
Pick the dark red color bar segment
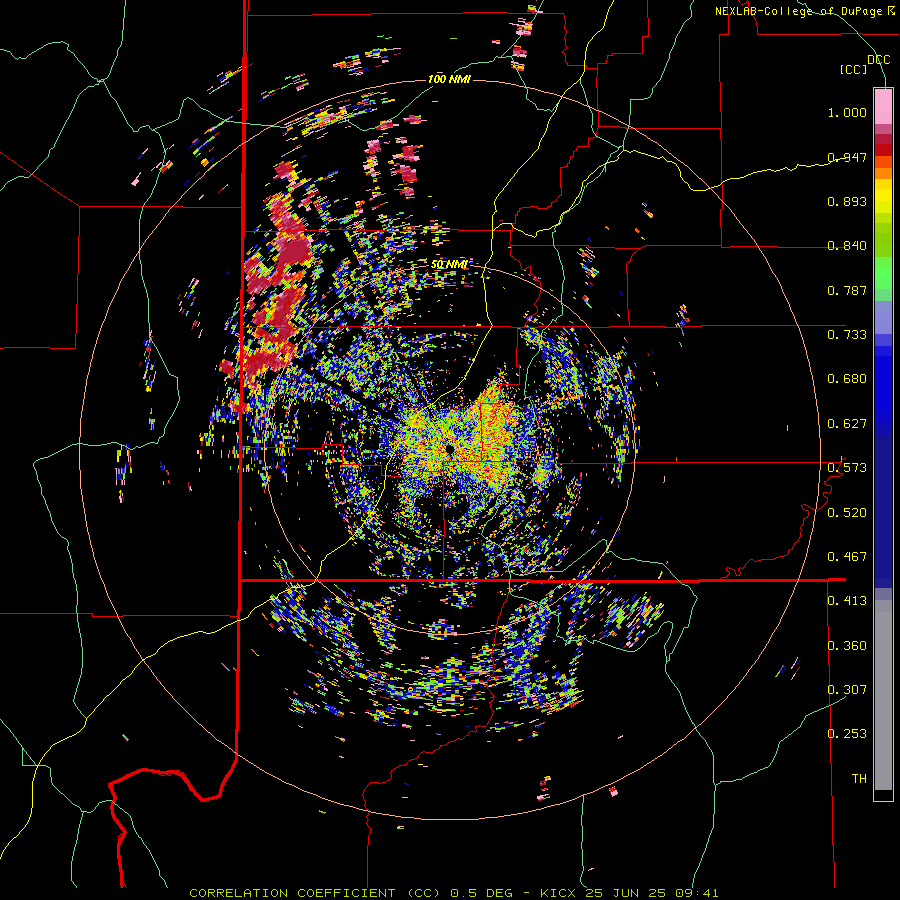click(x=883, y=150)
